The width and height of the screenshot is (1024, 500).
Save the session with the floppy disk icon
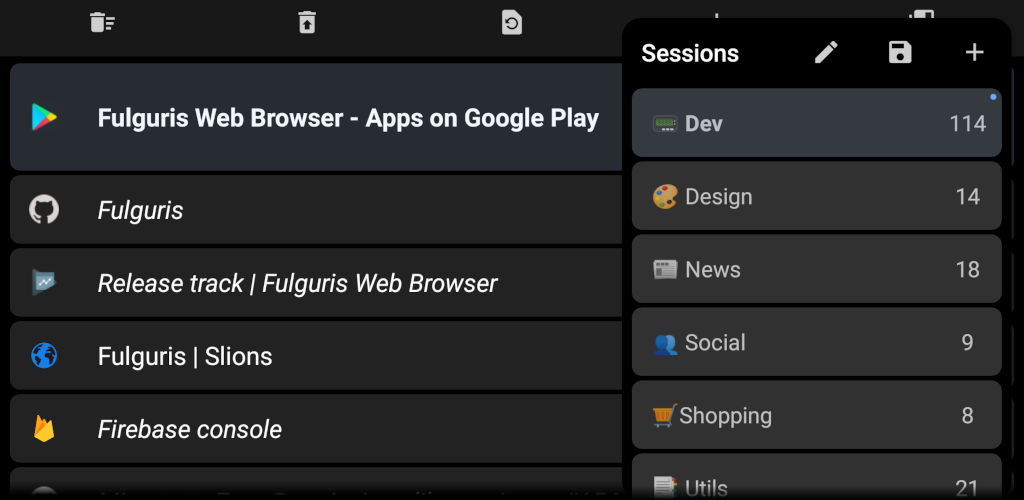pos(900,52)
